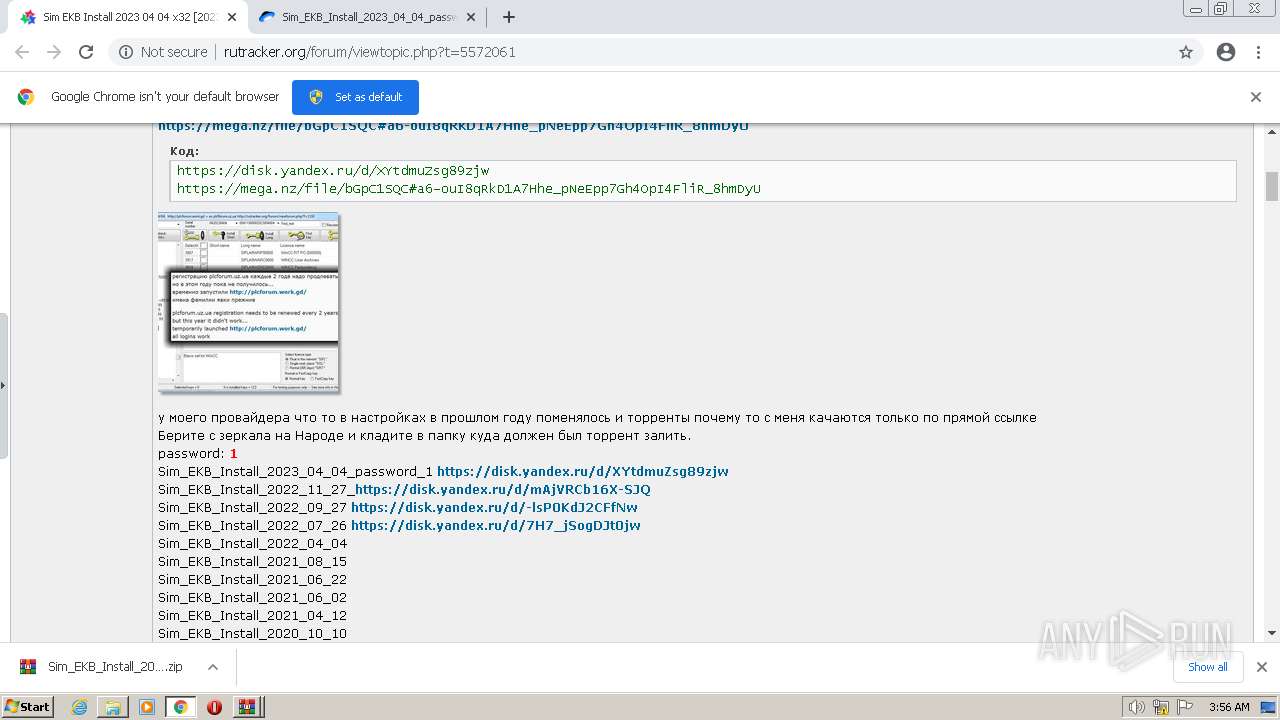Open the Windows Start menu
The width and height of the screenshot is (1280, 720).
click(x=27, y=706)
